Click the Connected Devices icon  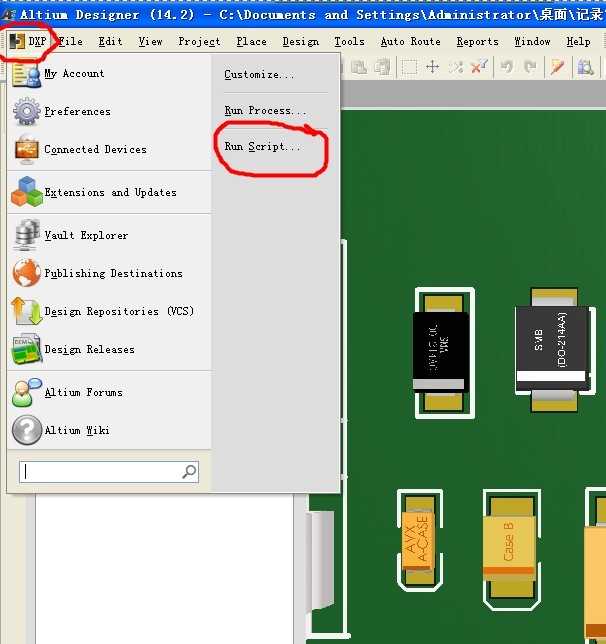click(x=26, y=149)
